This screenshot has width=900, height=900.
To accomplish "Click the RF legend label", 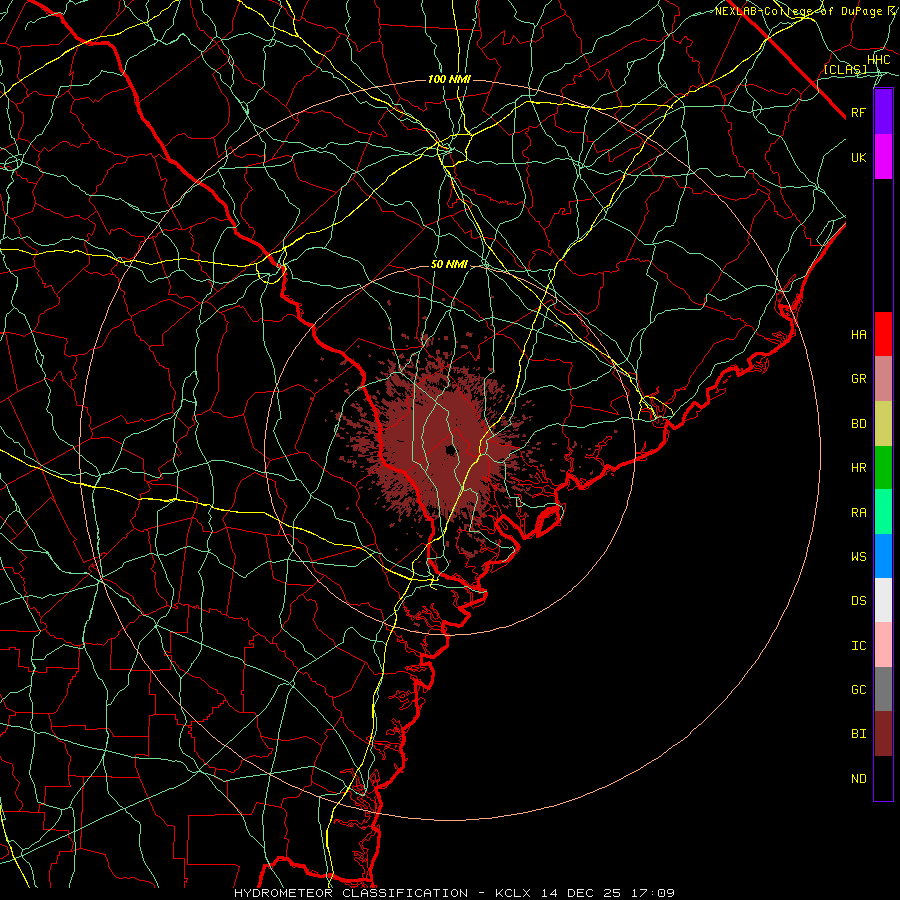I will pyautogui.click(x=858, y=112).
